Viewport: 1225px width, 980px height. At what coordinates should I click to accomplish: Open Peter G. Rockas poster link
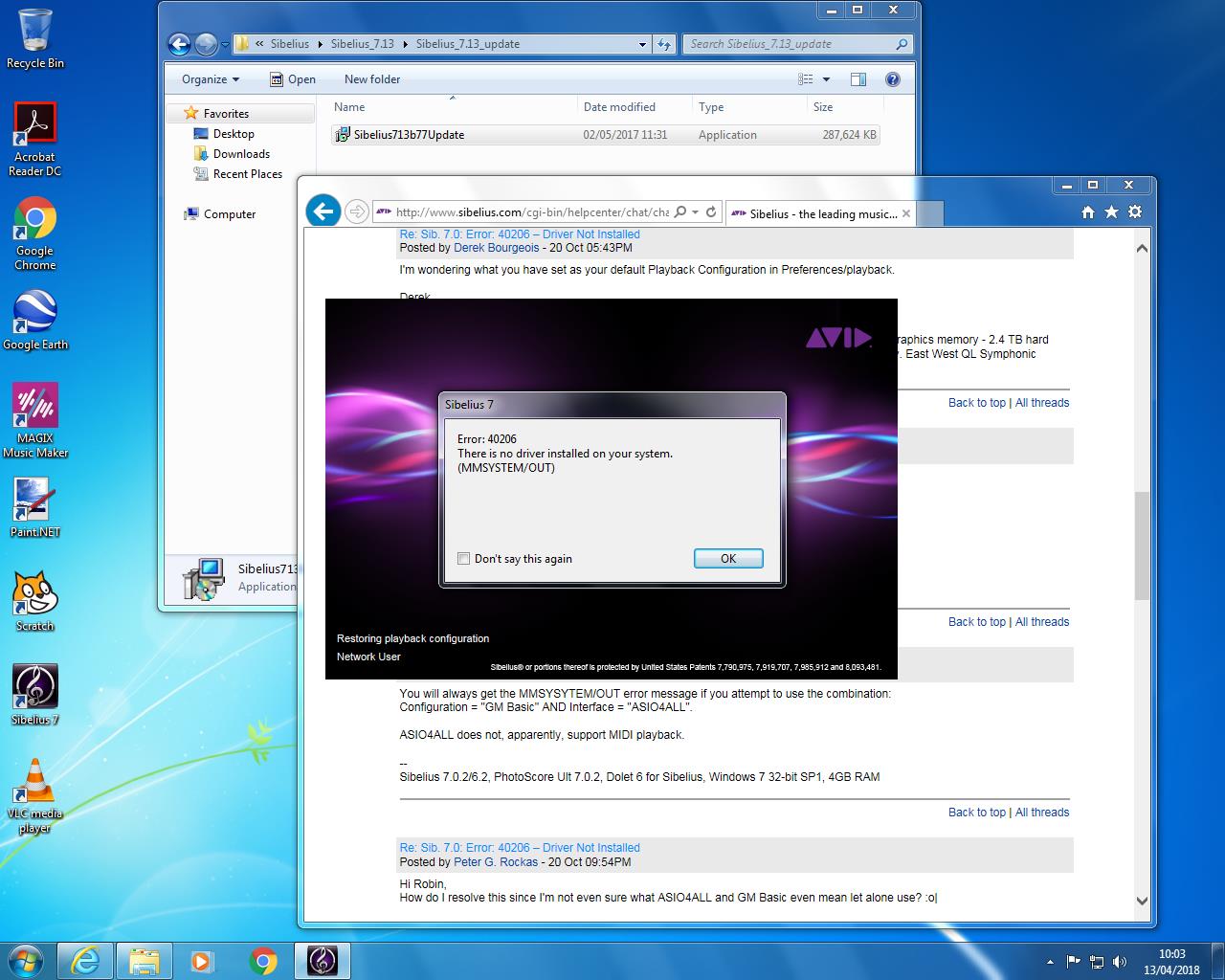(x=496, y=862)
